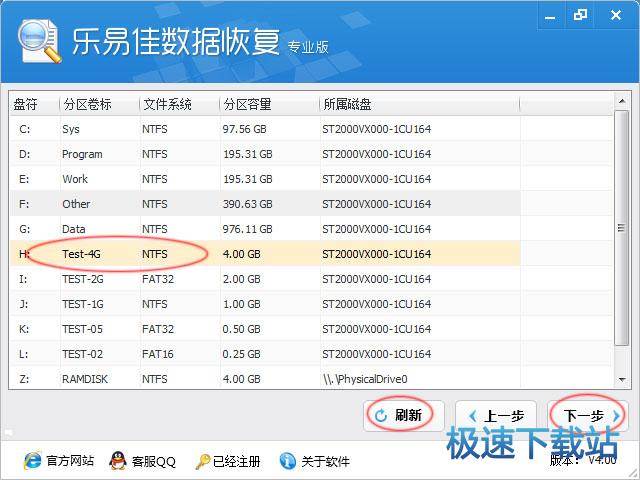This screenshot has width=640, height=480.
Task: Select the I: drive row
Action: (265, 279)
